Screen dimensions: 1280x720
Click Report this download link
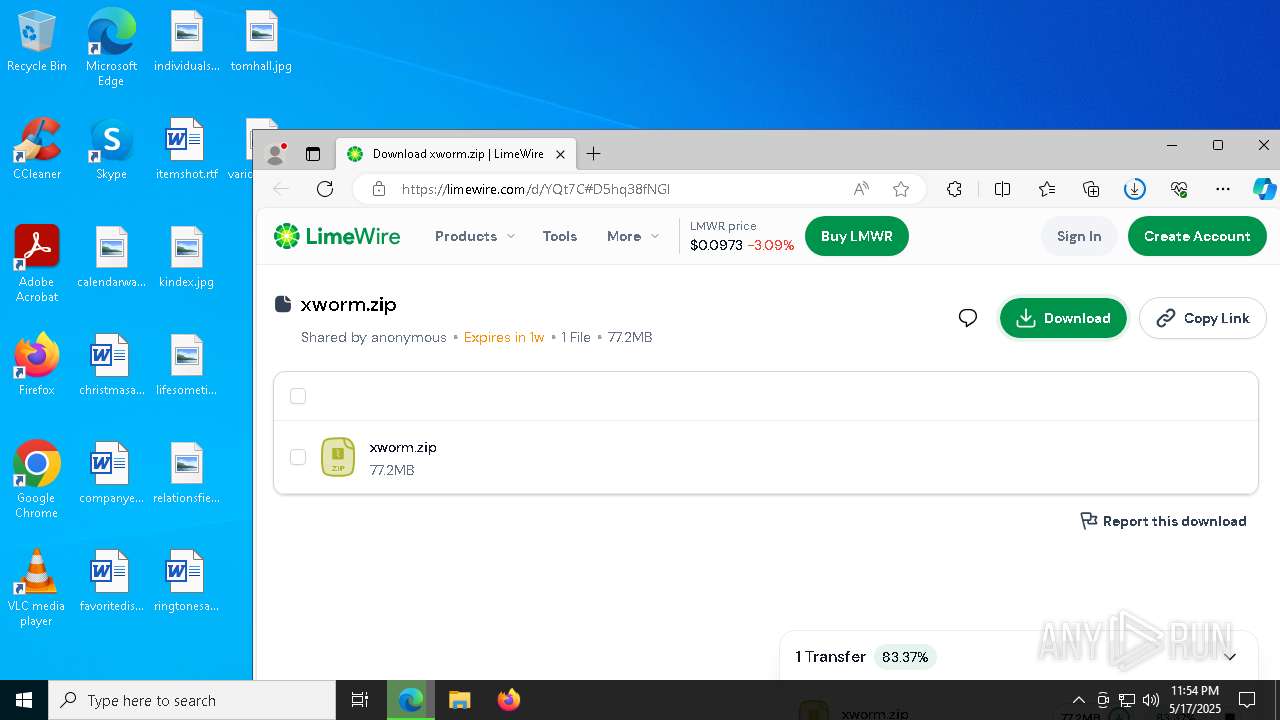[1164, 521]
